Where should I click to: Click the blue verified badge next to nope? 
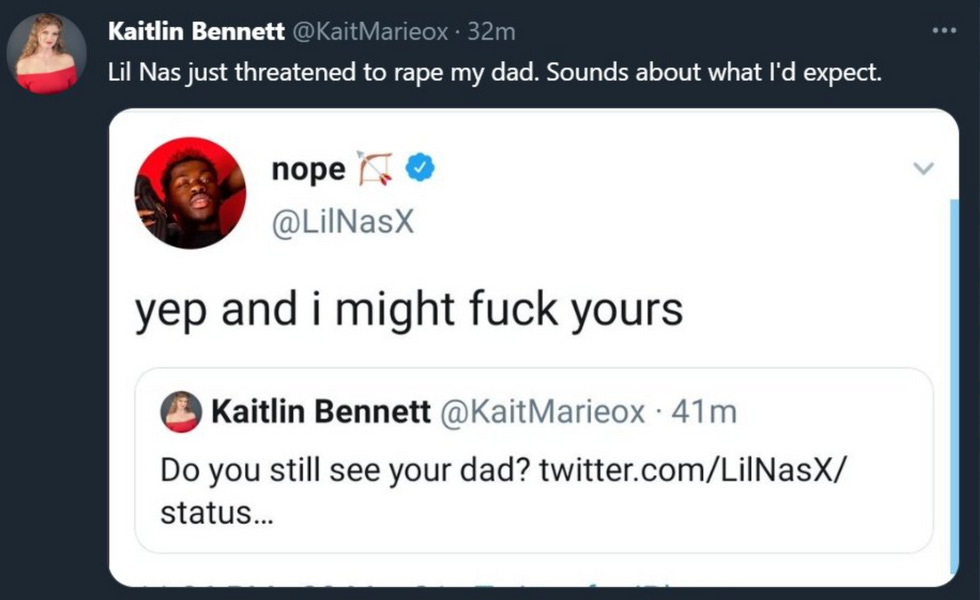(420, 170)
